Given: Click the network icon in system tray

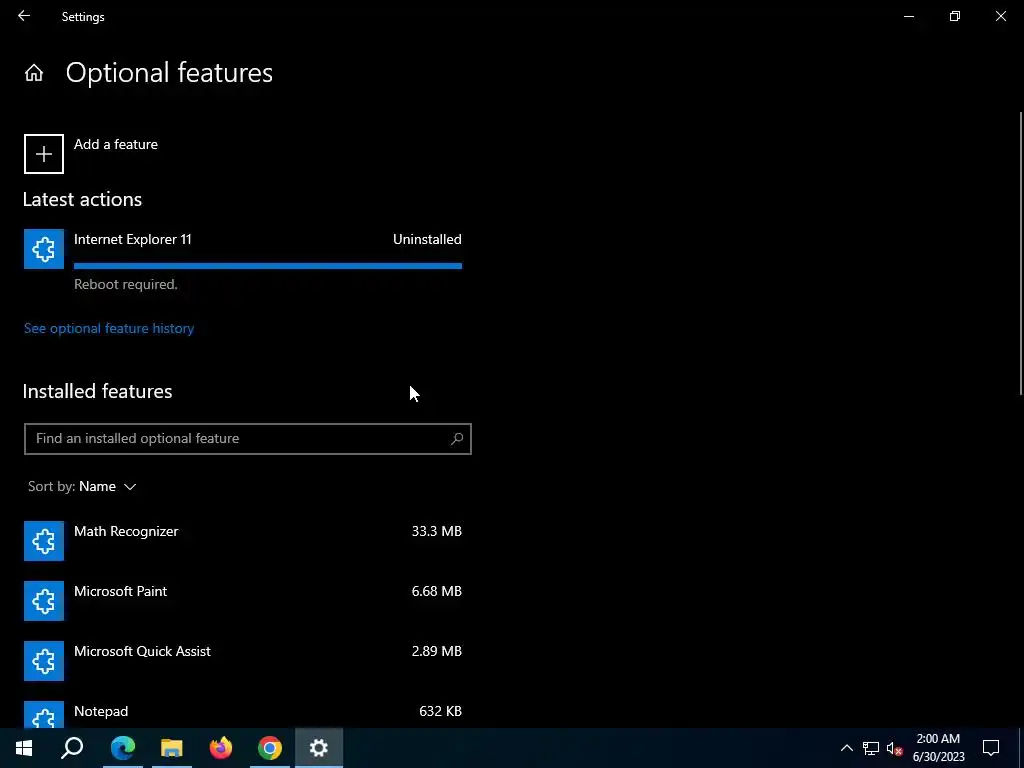Looking at the screenshot, I should (x=871, y=748).
